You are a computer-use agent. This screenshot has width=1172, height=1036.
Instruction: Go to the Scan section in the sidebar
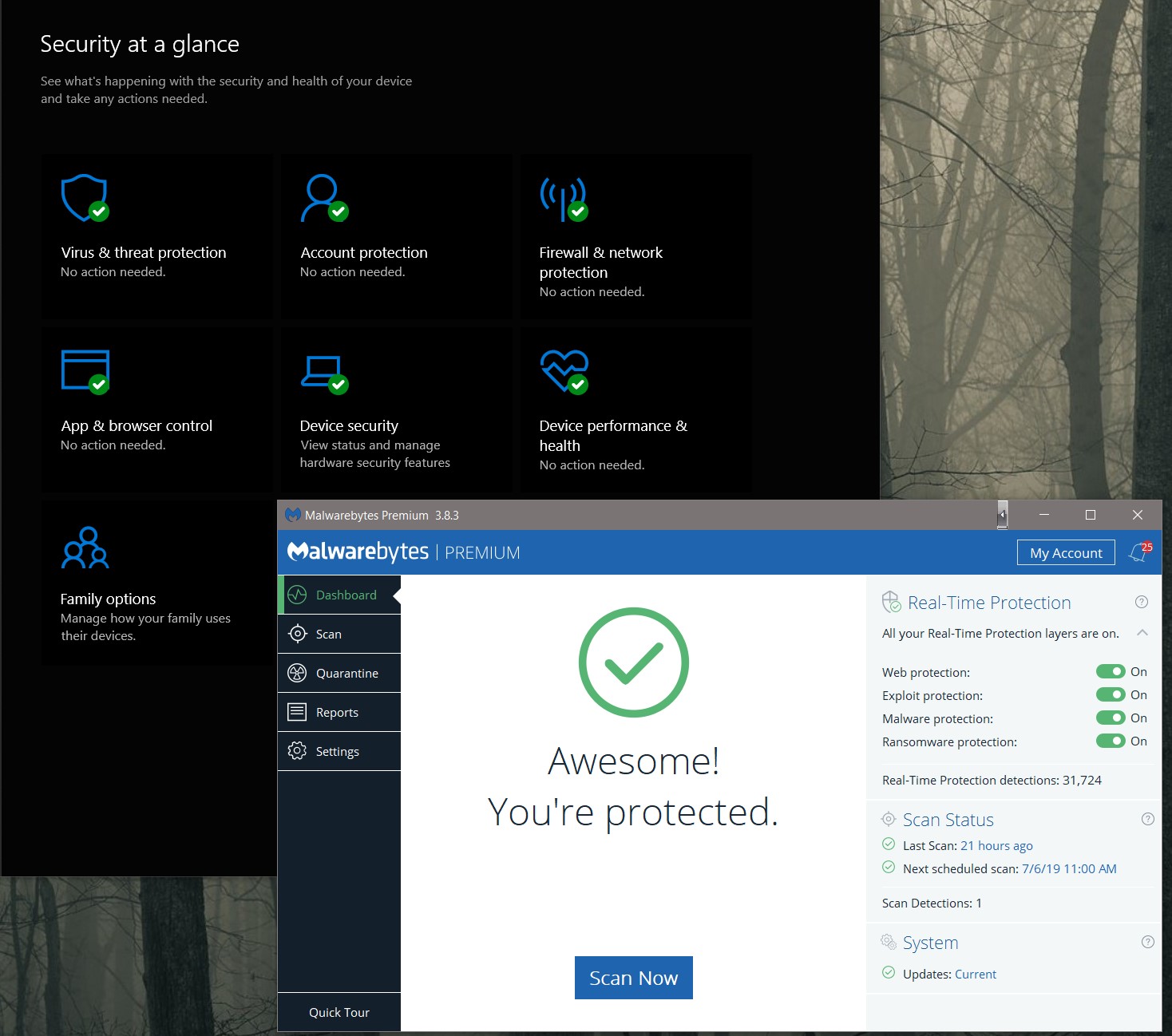(339, 634)
